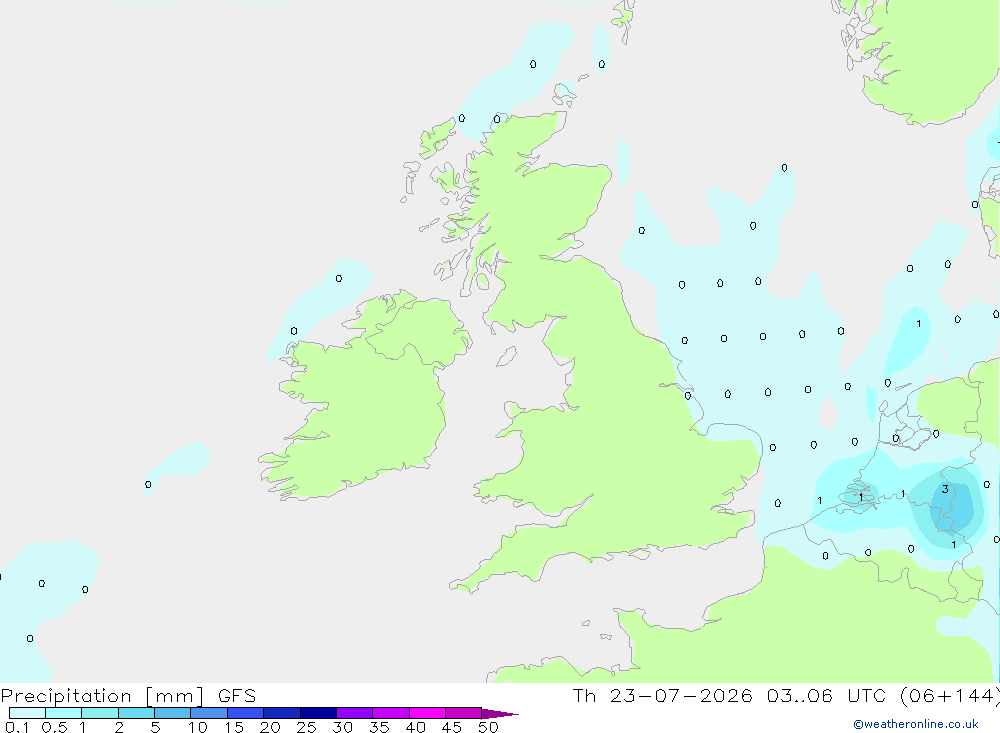
Task: Click the 'Th 23-07-2026' date text
Action: [662, 695]
